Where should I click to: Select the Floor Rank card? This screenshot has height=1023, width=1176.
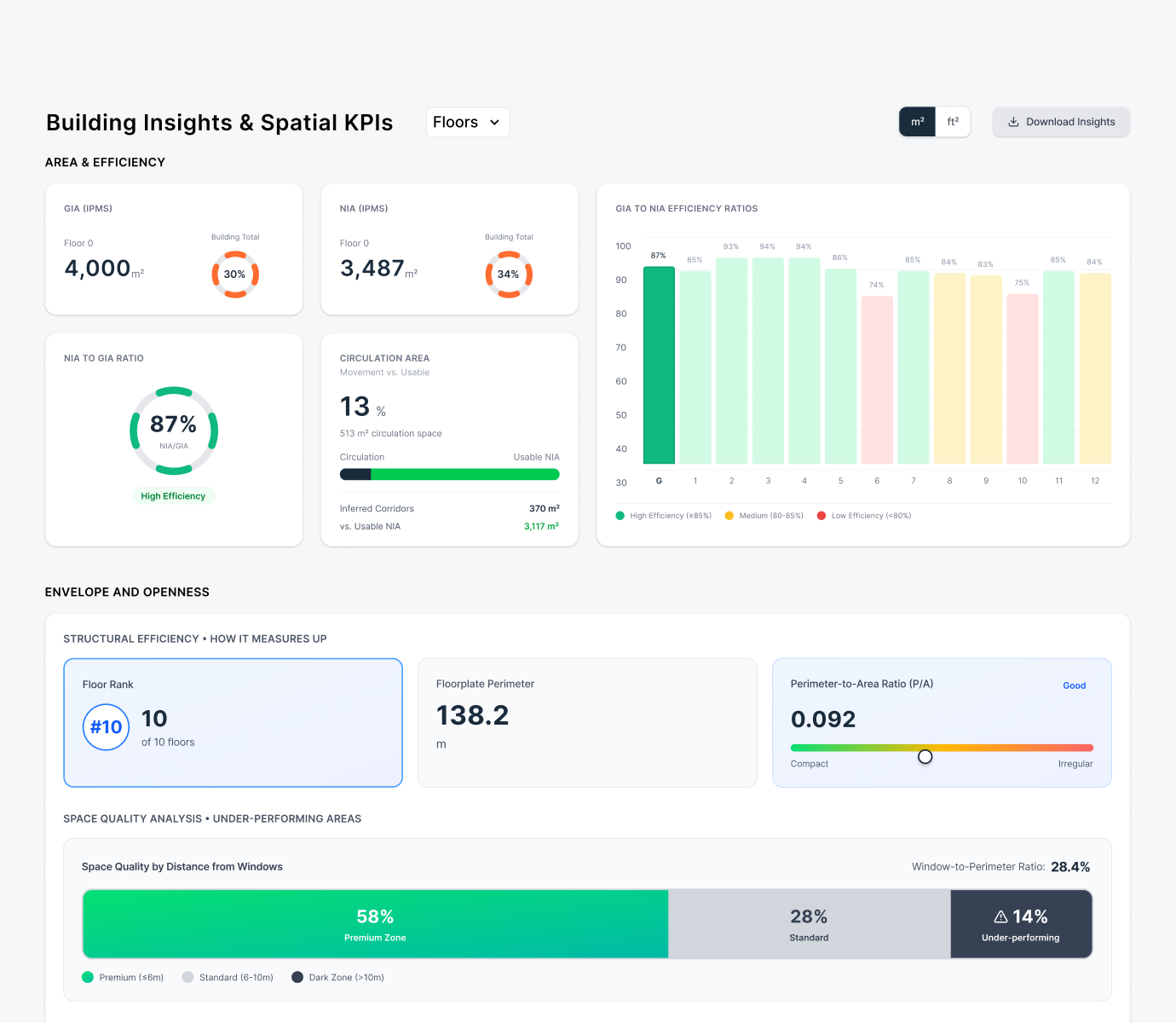click(x=233, y=722)
